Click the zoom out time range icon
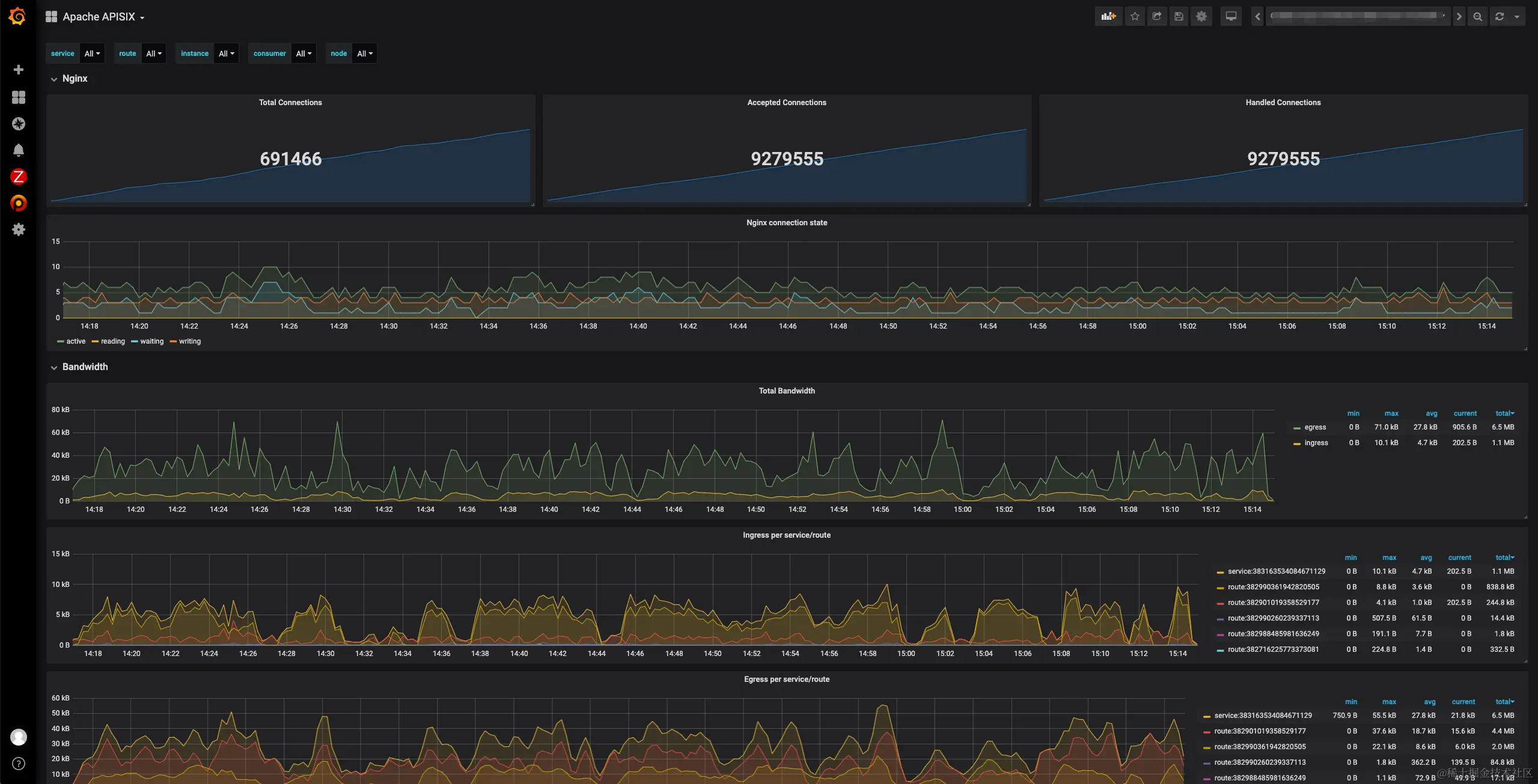1538x784 pixels. (1477, 17)
